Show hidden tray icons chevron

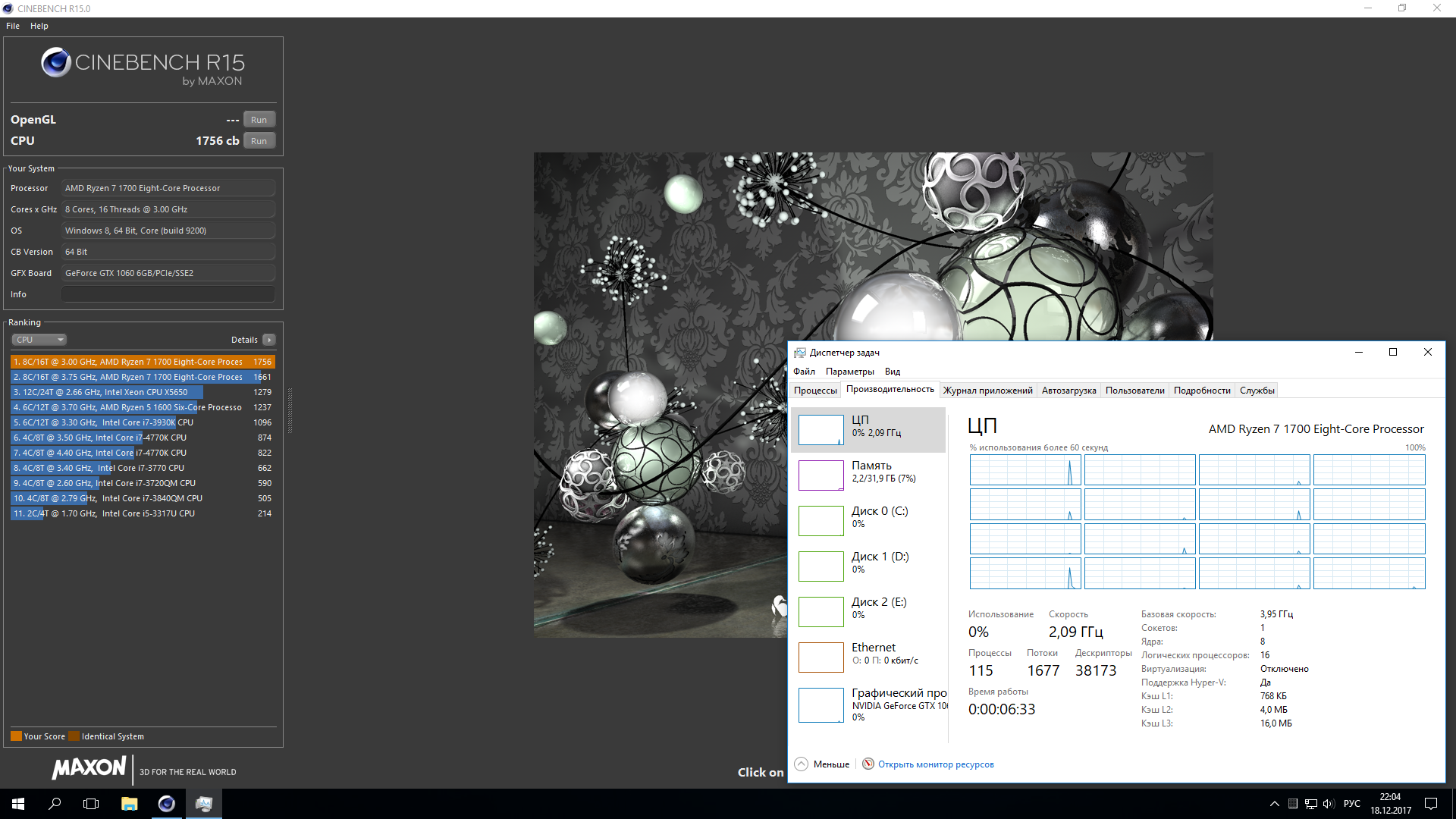(1274, 804)
